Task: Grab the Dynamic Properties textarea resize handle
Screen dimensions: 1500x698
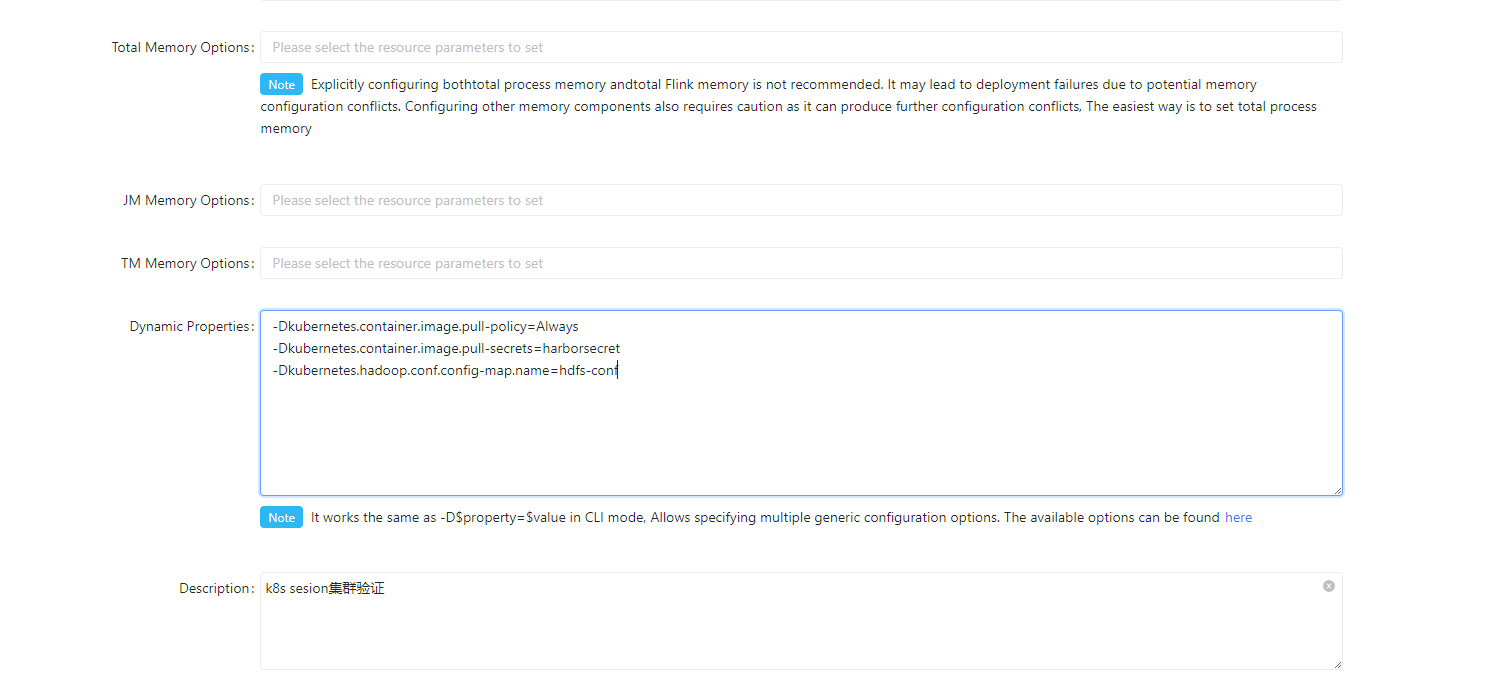Action: [x=1337, y=490]
